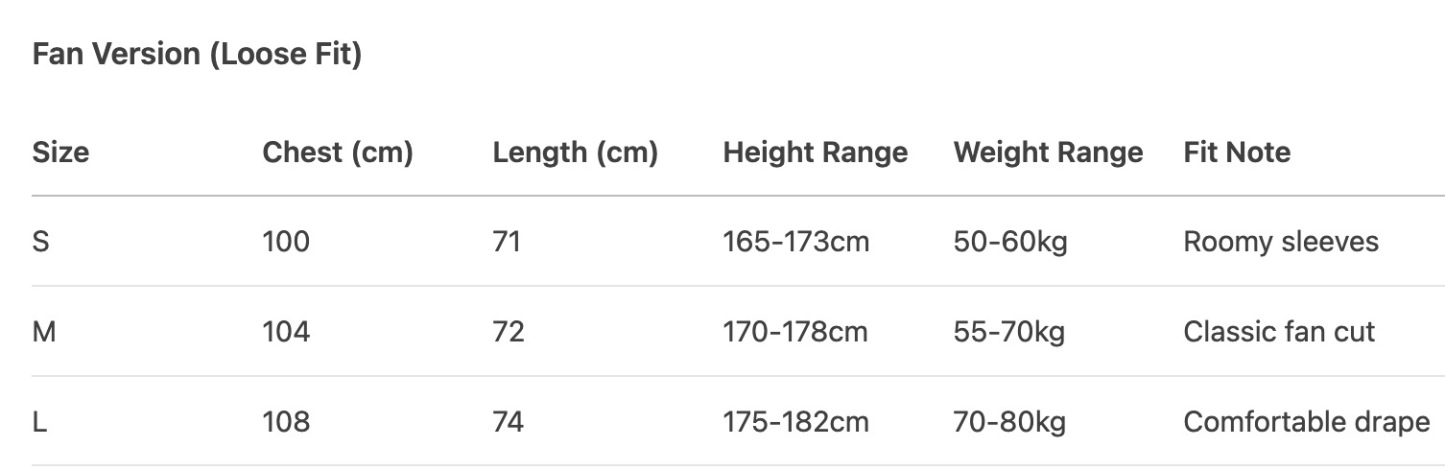
Task: Click length value 71 in S row
Action: pos(507,242)
